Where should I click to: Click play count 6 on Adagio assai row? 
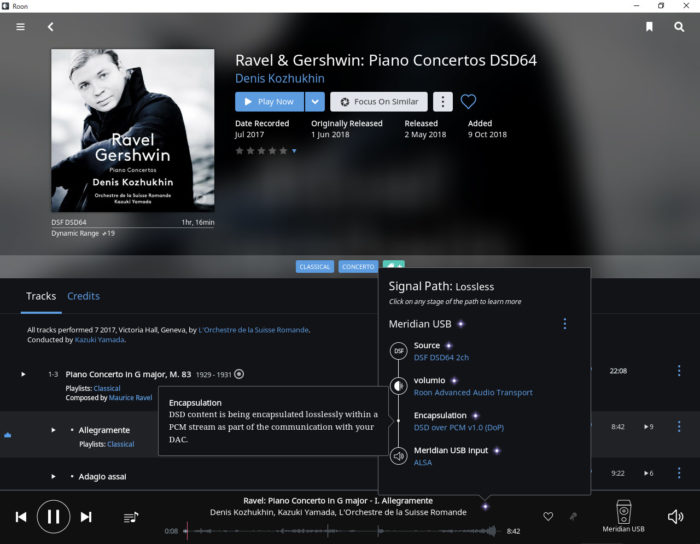[648, 473]
